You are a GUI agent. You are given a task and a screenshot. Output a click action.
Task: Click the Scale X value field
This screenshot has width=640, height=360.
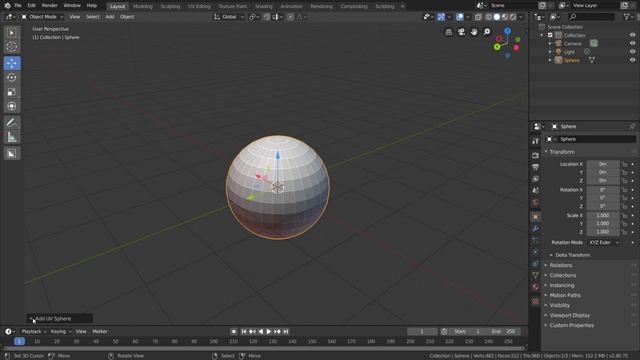point(603,215)
